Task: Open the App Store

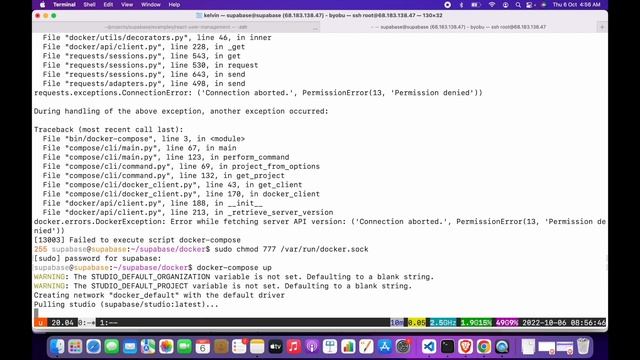Action: [384, 347]
